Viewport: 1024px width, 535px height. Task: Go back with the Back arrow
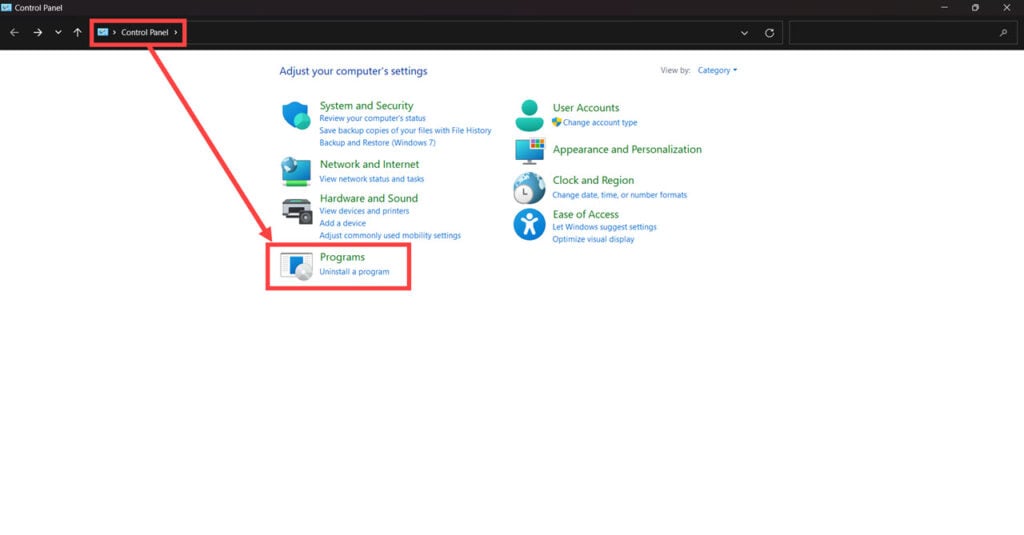point(14,32)
